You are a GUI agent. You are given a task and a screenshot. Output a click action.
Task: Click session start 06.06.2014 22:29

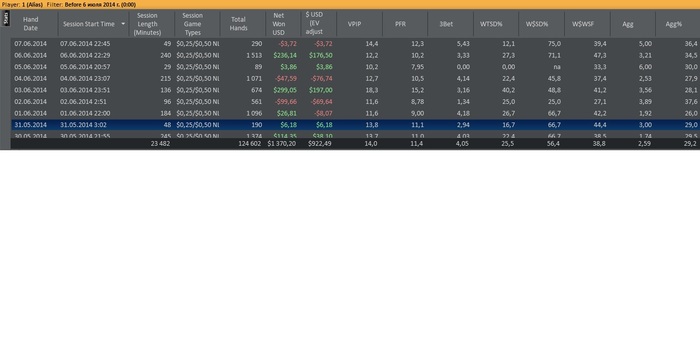click(x=85, y=55)
